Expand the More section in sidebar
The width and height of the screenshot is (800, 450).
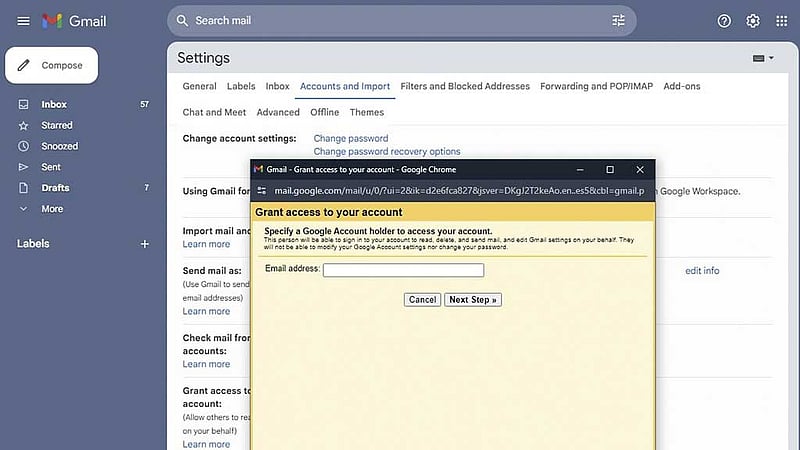(52, 209)
